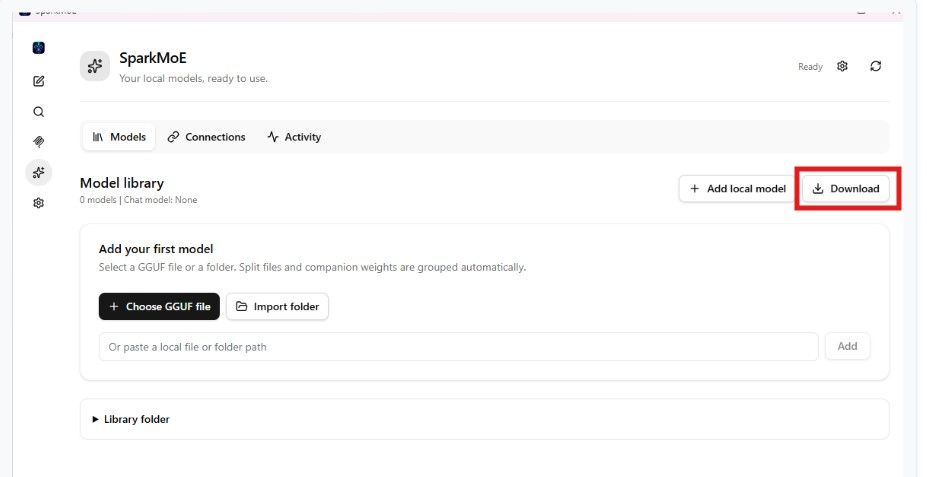Click the SparkMoE sparkle logo in header
This screenshot has width=927, height=477.
95,66
